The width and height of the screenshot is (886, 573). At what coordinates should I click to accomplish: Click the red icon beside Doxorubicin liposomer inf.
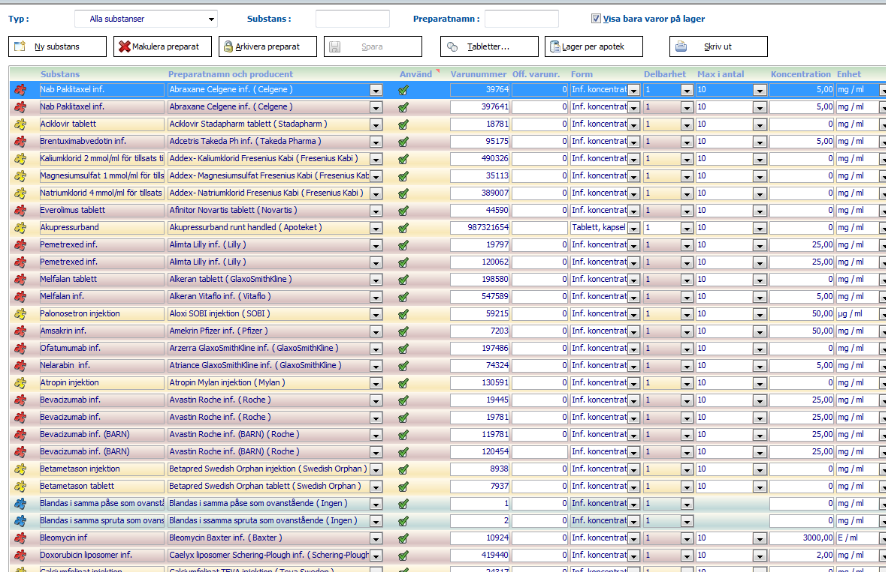(x=19, y=555)
